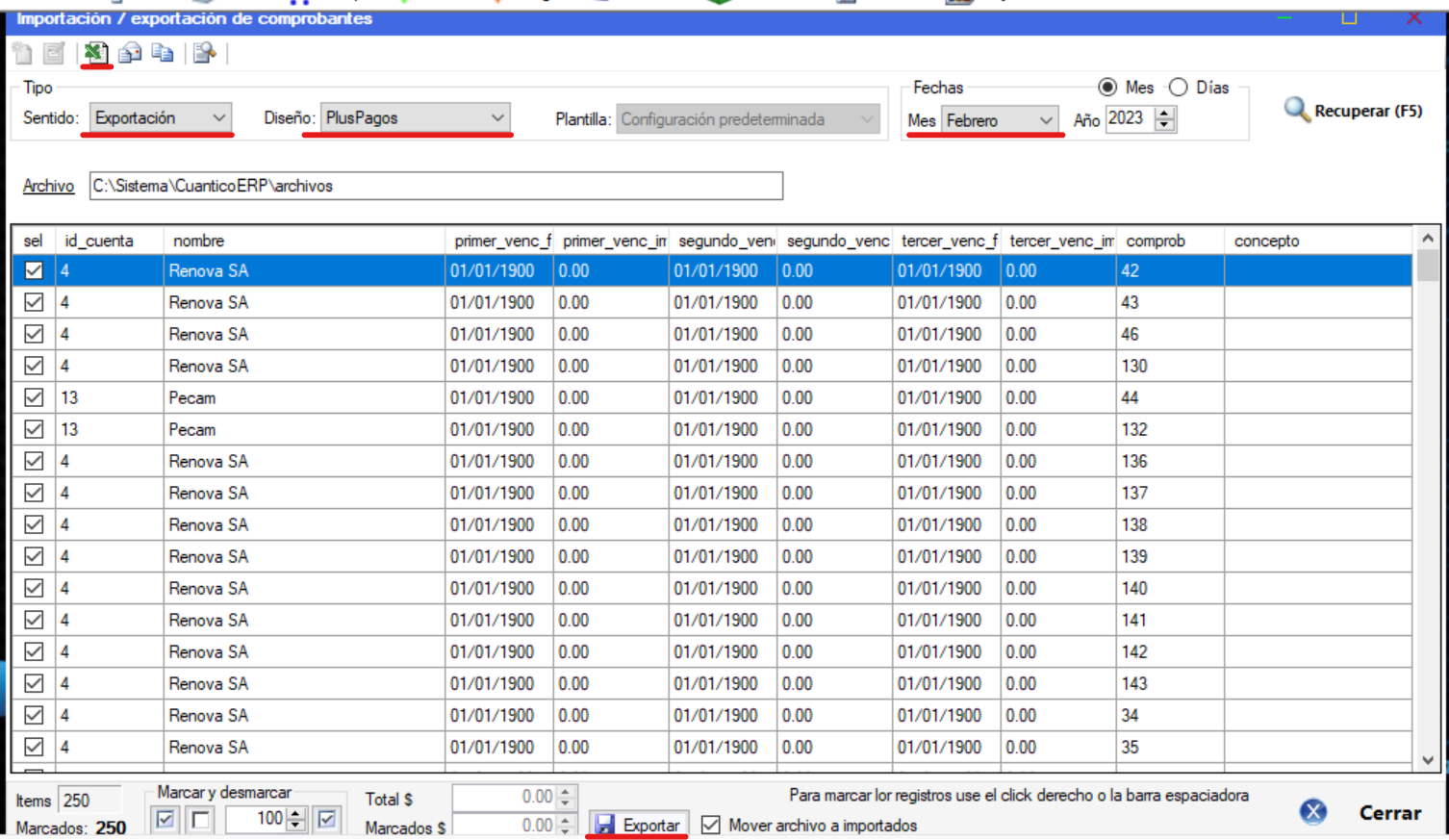The height and width of the screenshot is (840, 1449).
Task: Click the send-by-email envelope toolbar icon
Action: click(x=130, y=53)
